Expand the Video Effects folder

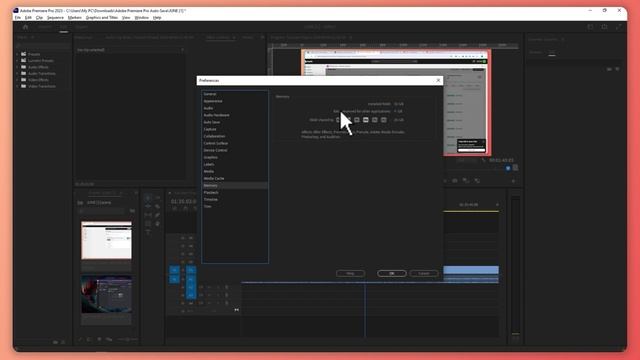(18, 80)
